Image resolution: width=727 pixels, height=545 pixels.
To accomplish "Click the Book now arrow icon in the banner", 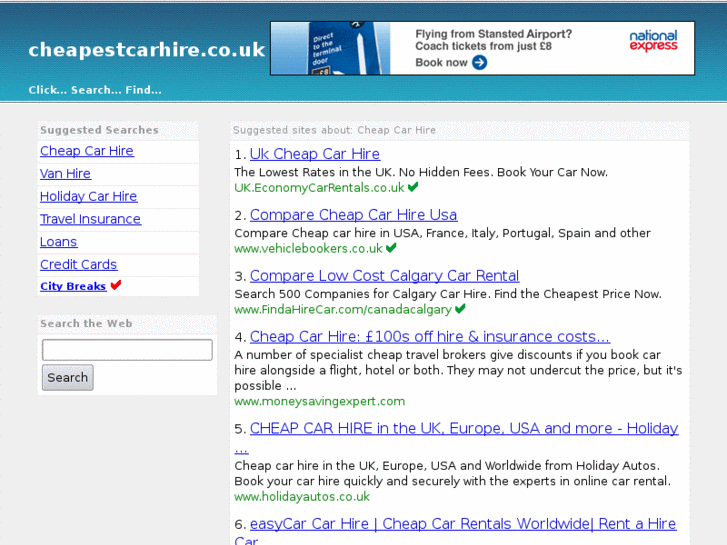I will pos(479,62).
